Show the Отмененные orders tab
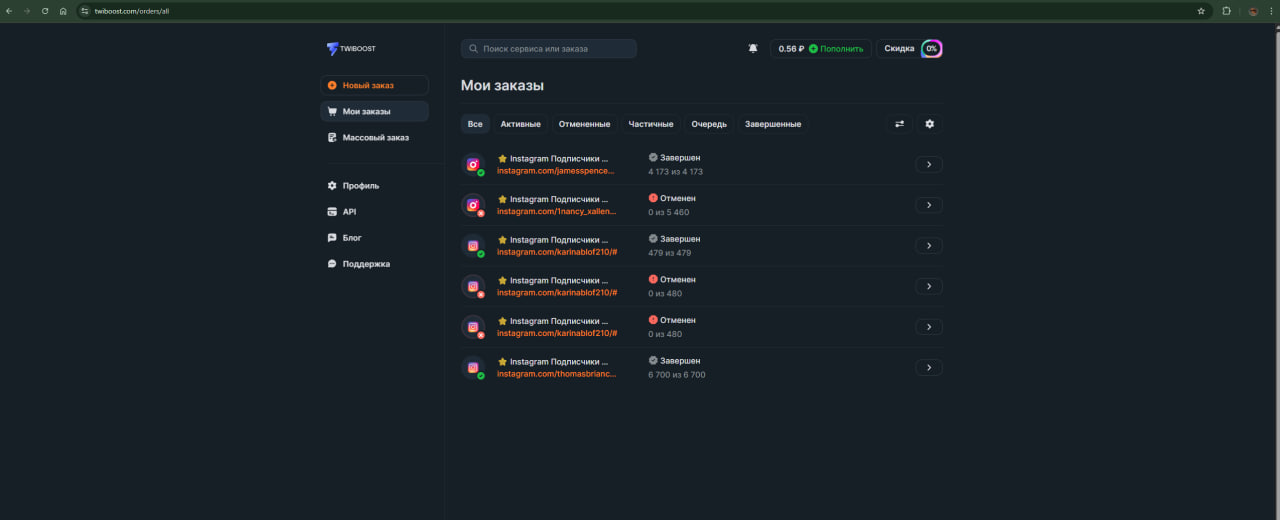The width and height of the screenshot is (1280, 520). click(584, 124)
